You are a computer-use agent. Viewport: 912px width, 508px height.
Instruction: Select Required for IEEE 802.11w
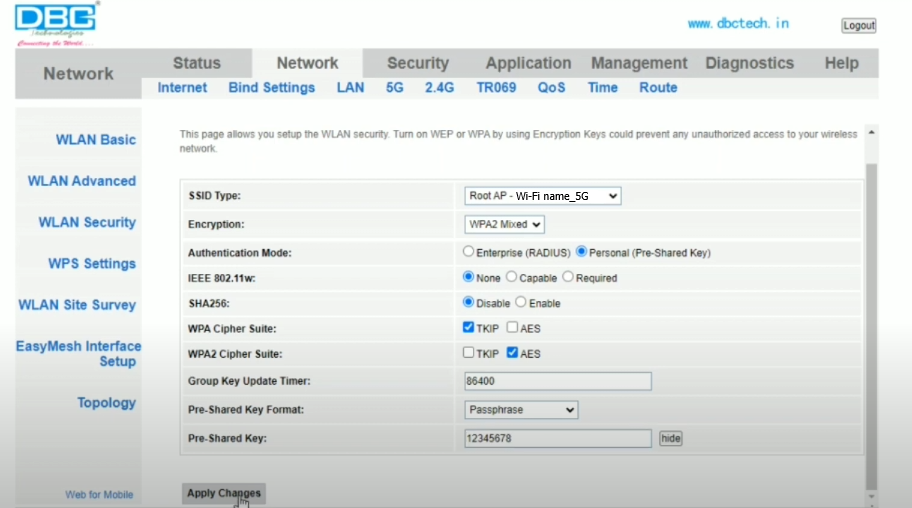click(x=568, y=276)
